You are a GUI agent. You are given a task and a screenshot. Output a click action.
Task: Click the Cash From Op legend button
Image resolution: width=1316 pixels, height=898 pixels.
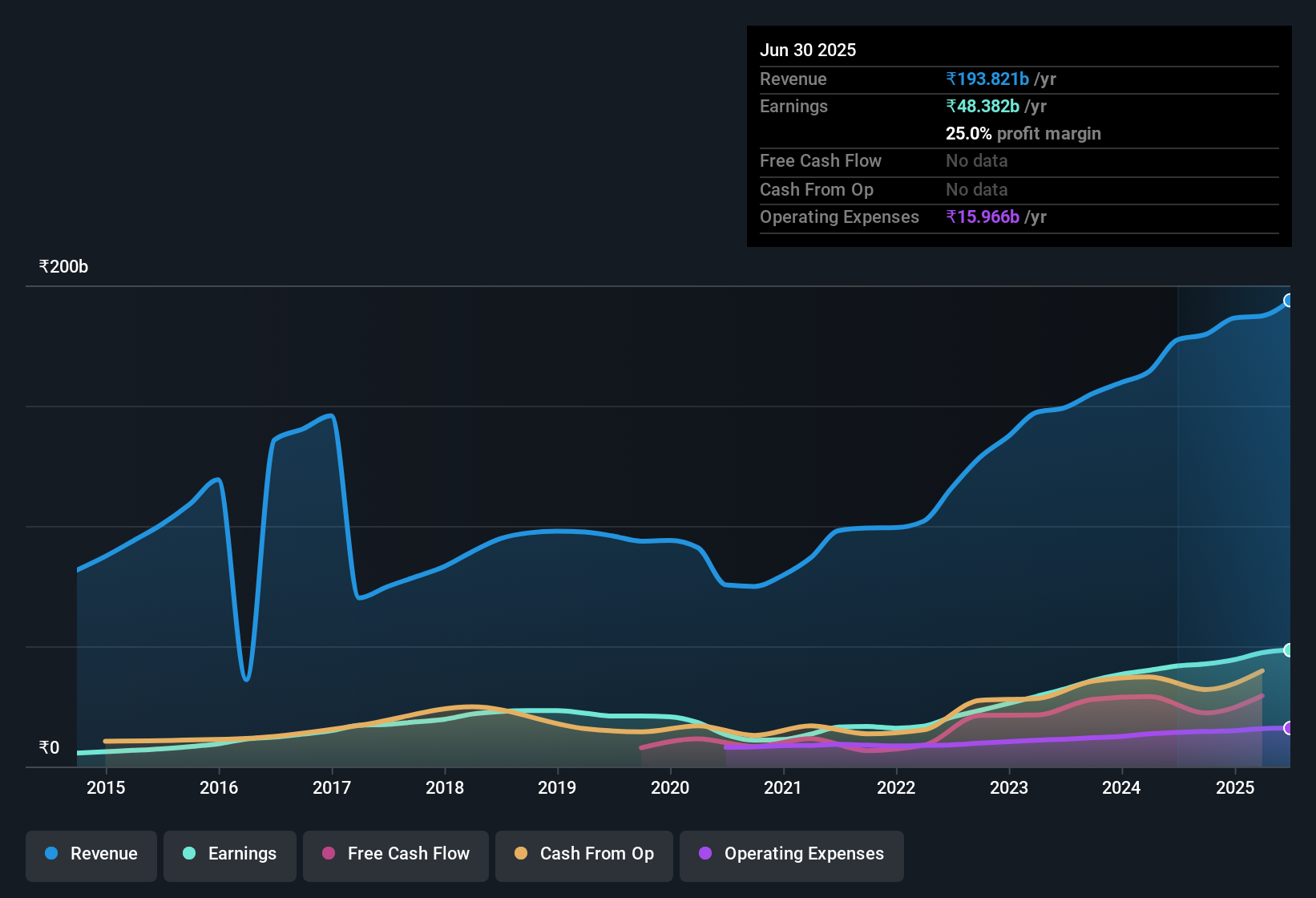583,854
